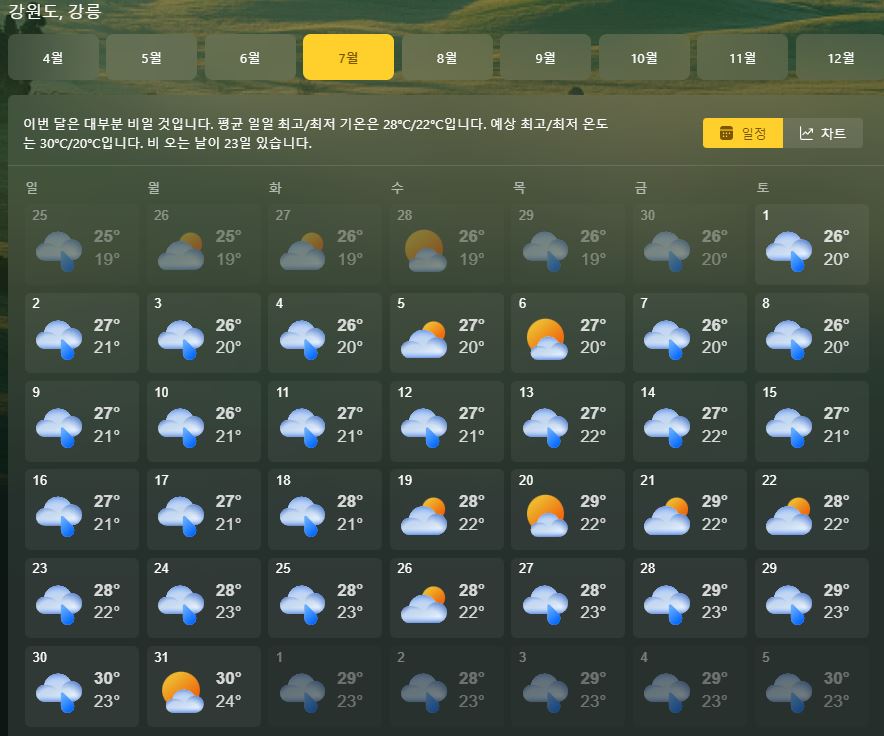
Task: Click the 일정 calendar view button
Action: [742, 133]
